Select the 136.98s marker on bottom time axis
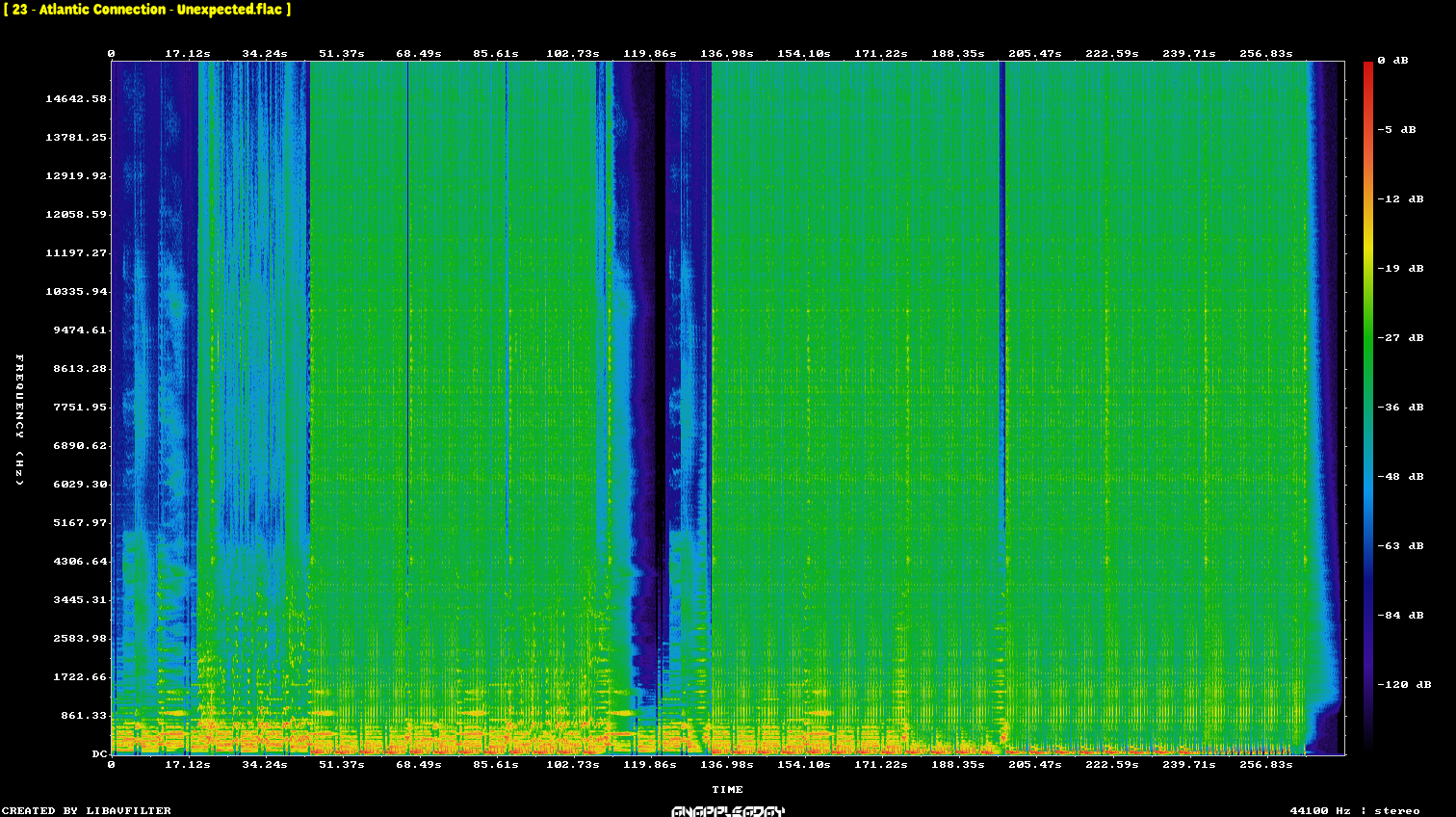 click(727, 765)
